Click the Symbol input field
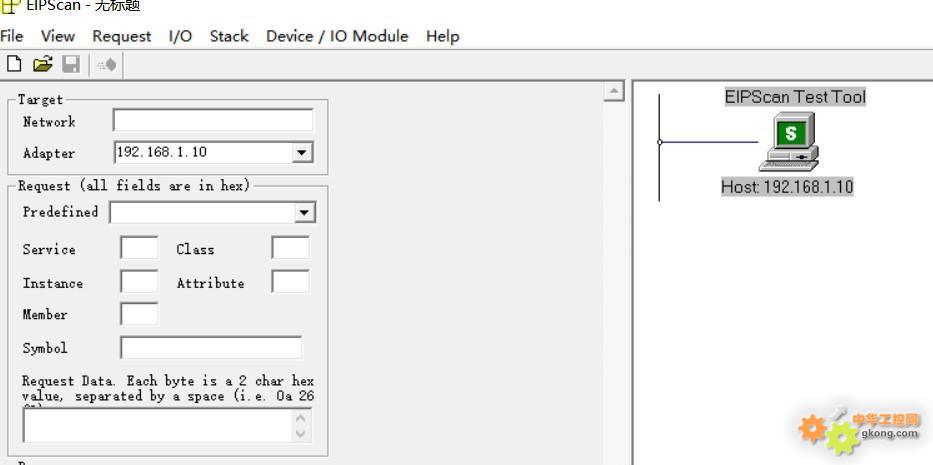Image resolution: width=933 pixels, height=465 pixels. tap(211, 348)
